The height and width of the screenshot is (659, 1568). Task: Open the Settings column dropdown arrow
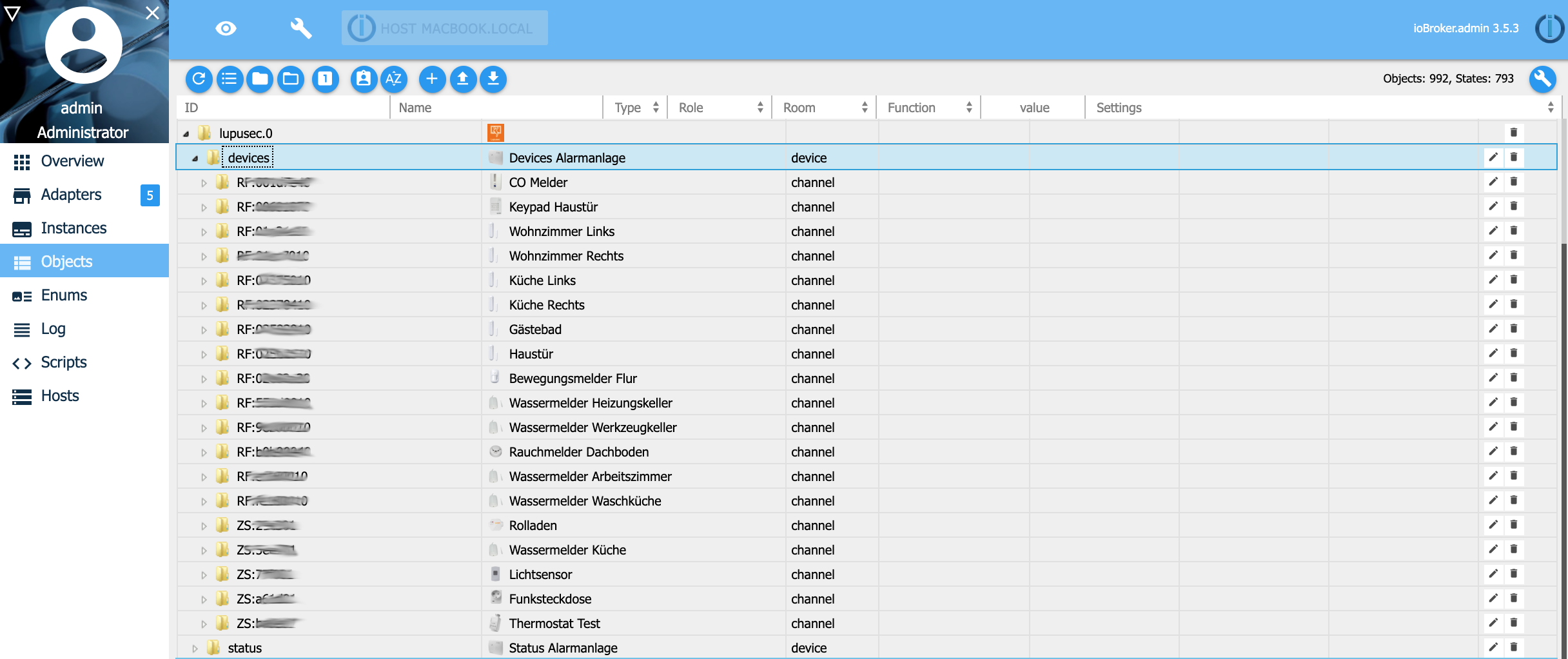(1551, 108)
